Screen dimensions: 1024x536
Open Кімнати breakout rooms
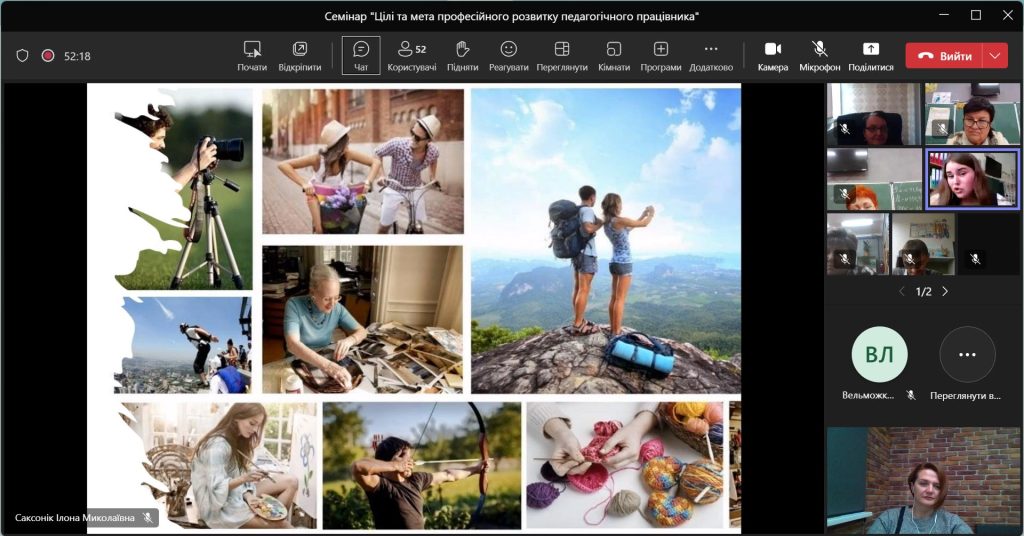614,55
